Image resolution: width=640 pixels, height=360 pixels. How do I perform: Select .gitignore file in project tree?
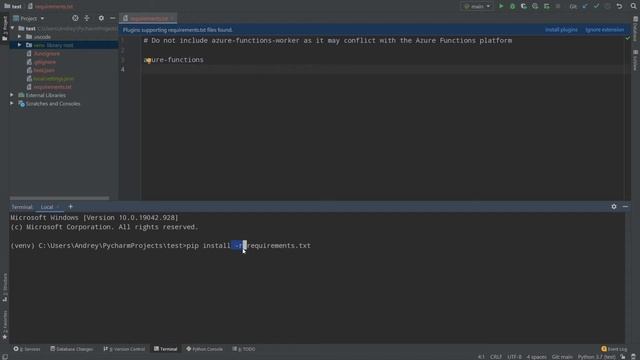[x=44, y=62]
